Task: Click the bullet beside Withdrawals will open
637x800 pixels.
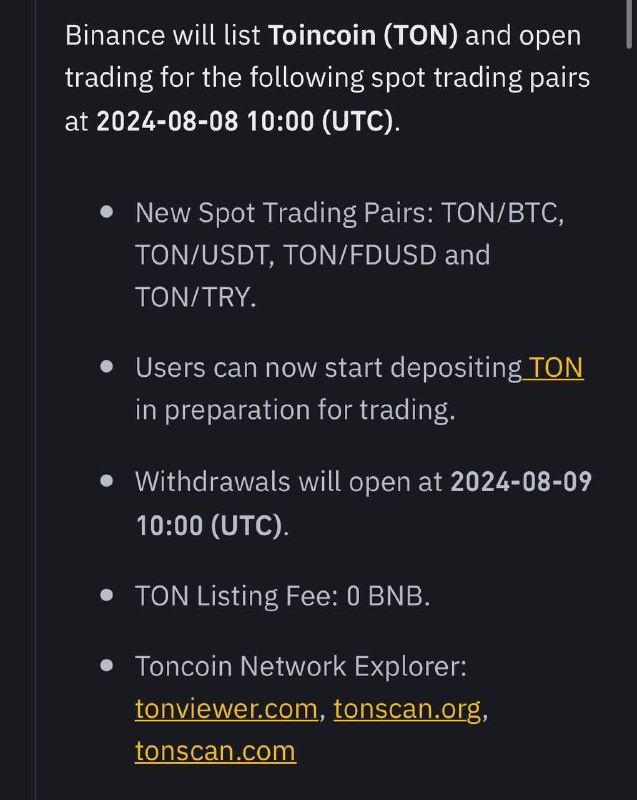Action: pyautogui.click(x=107, y=481)
